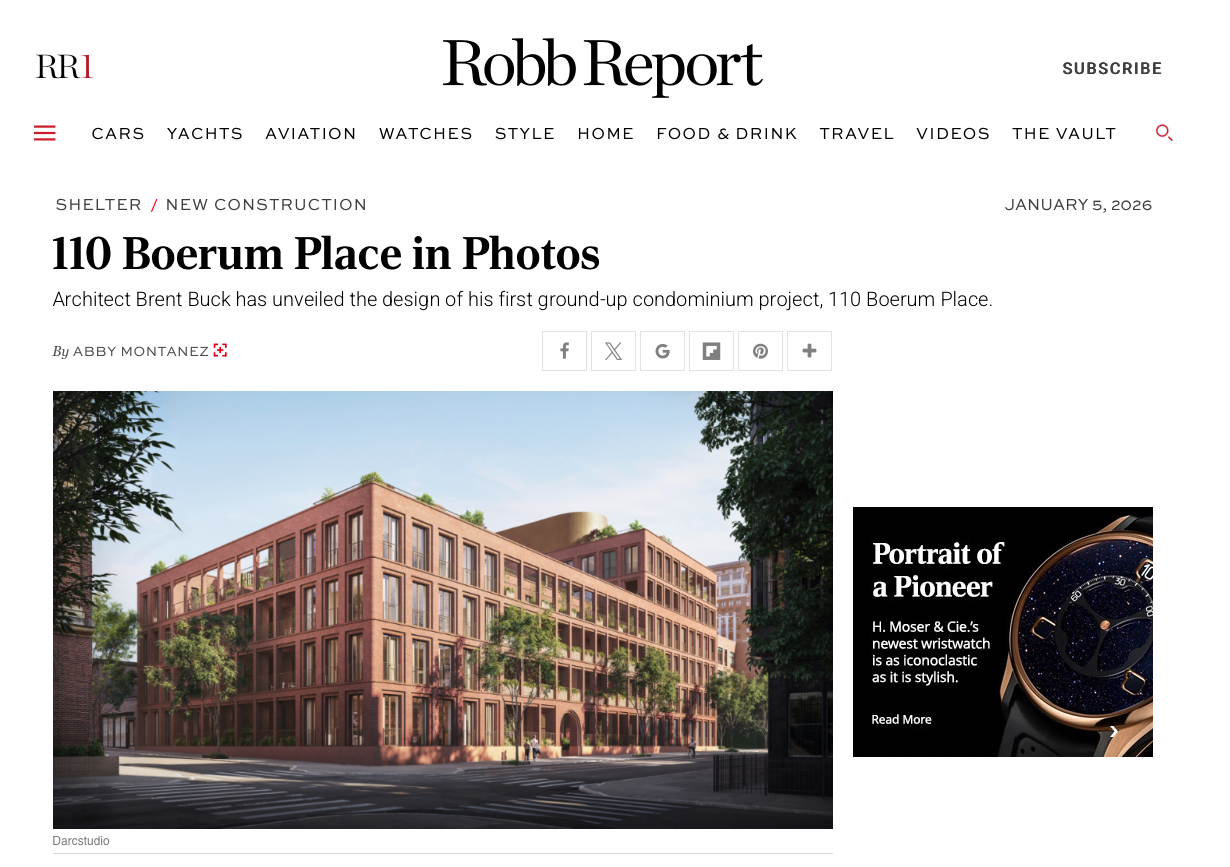Pin article on Pinterest
The width and height of the screenshot is (1230, 867).
(x=760, y=351)
